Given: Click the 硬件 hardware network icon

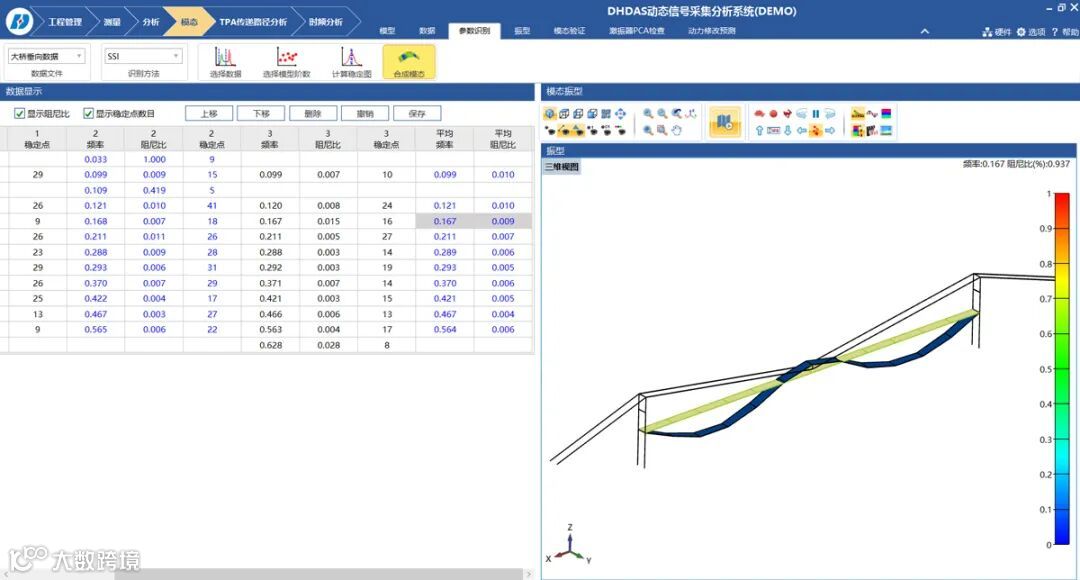Looking at the screenshot, I should click(x=987, y=32).
